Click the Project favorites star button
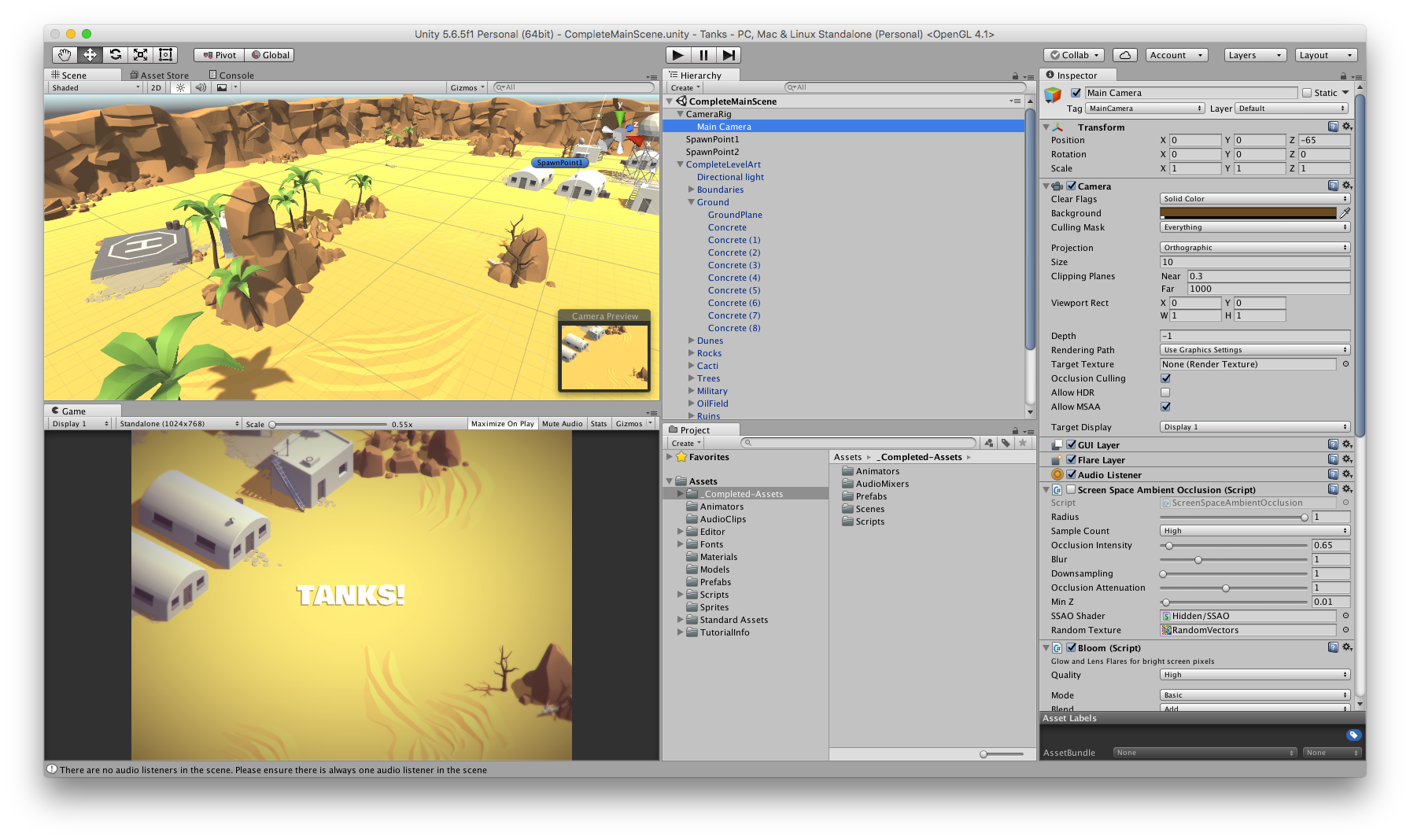Screen dimensions: 1410x840 [x=1023, y=443]
